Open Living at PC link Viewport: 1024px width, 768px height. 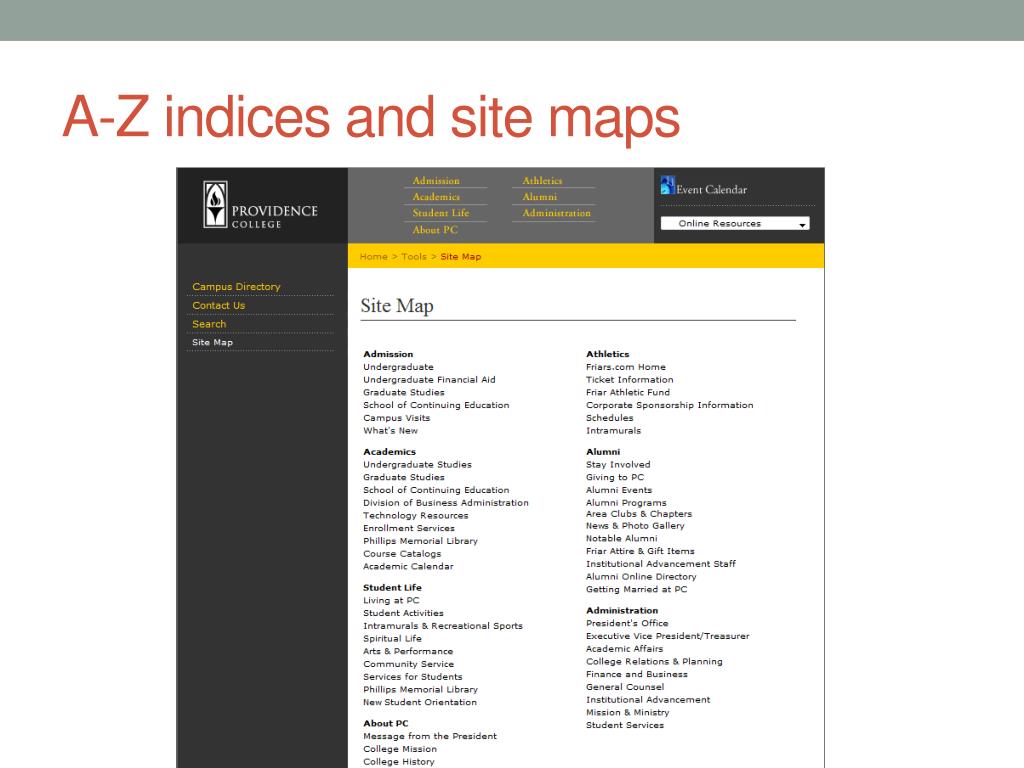tap(391, 600)
